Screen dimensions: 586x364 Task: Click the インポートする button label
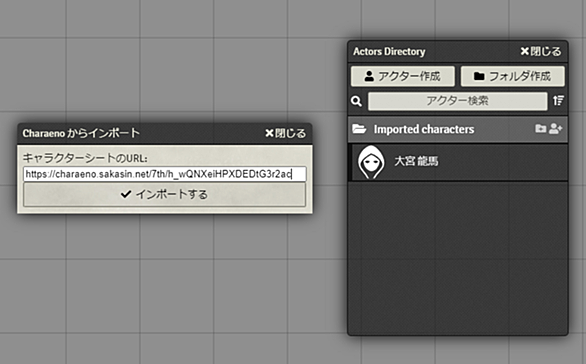(171, 194)
